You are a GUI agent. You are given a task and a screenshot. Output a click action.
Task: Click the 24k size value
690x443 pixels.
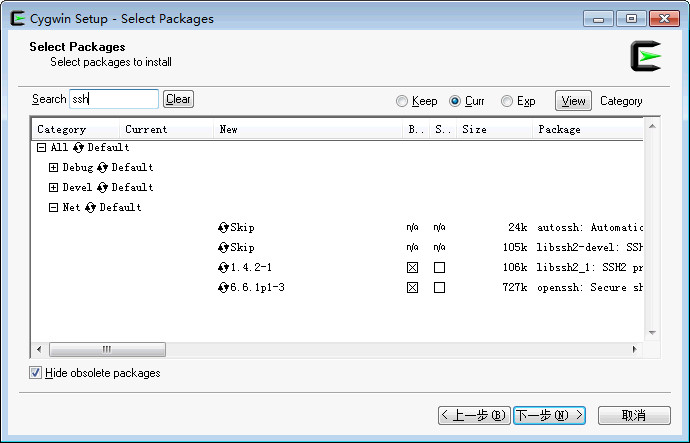(518, 227)
